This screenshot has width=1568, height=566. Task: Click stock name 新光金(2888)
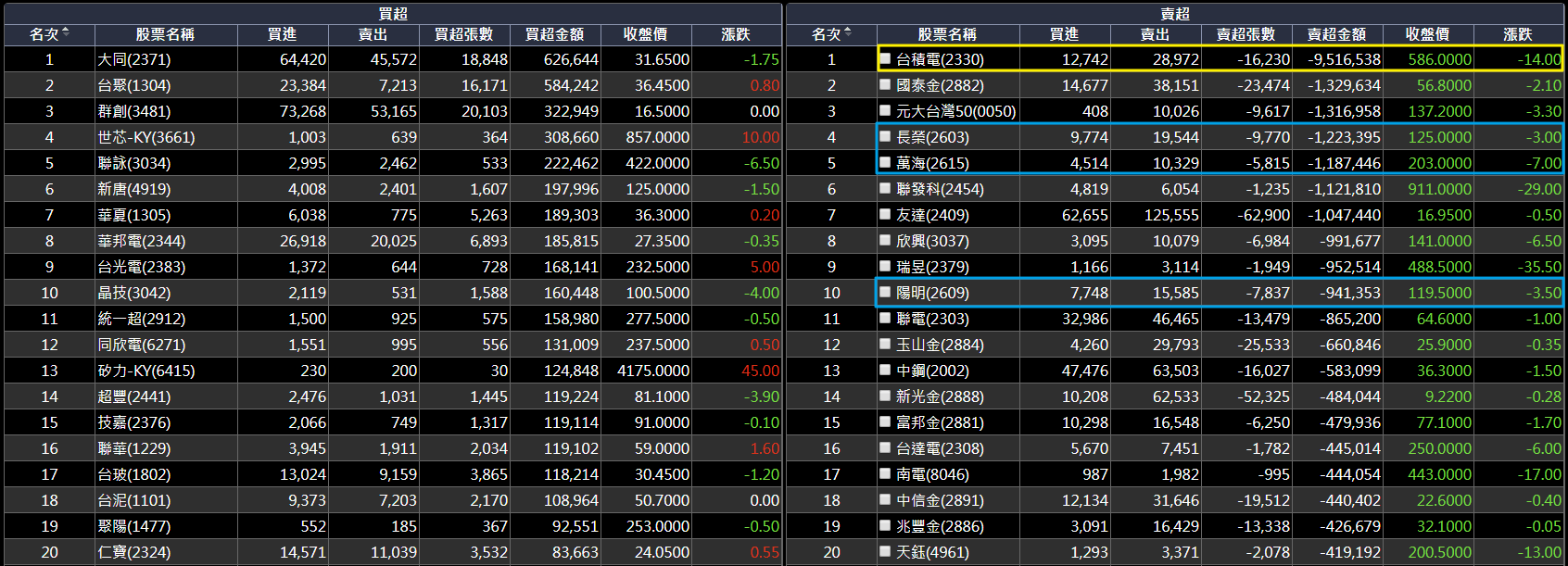[x=941, y=396]
